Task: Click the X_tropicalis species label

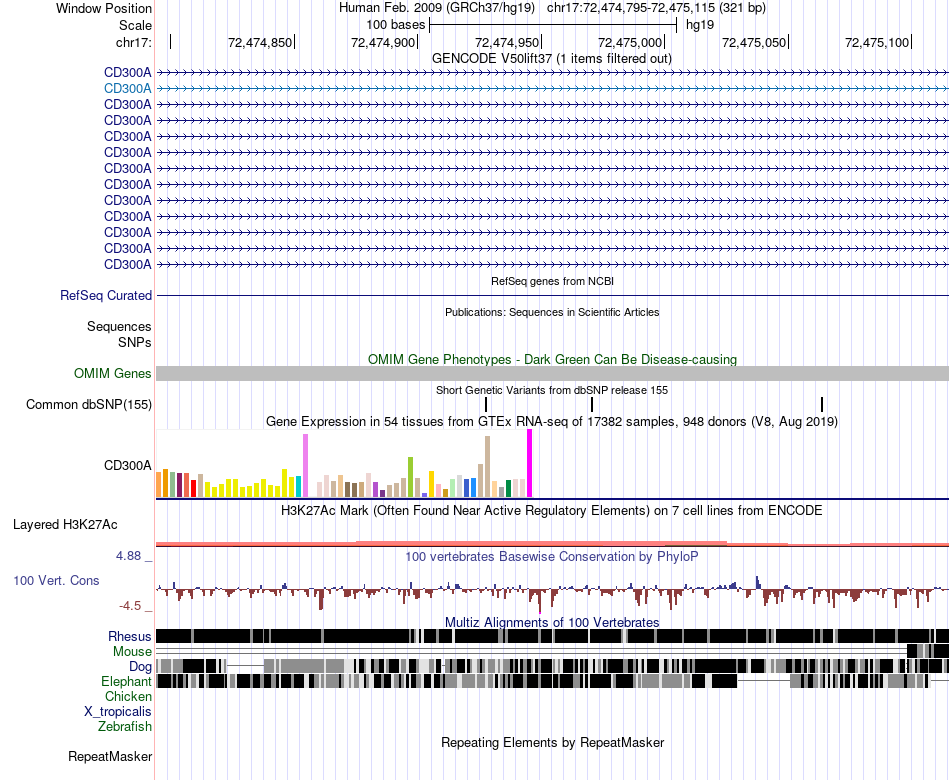Action: [x=118, y=712]
